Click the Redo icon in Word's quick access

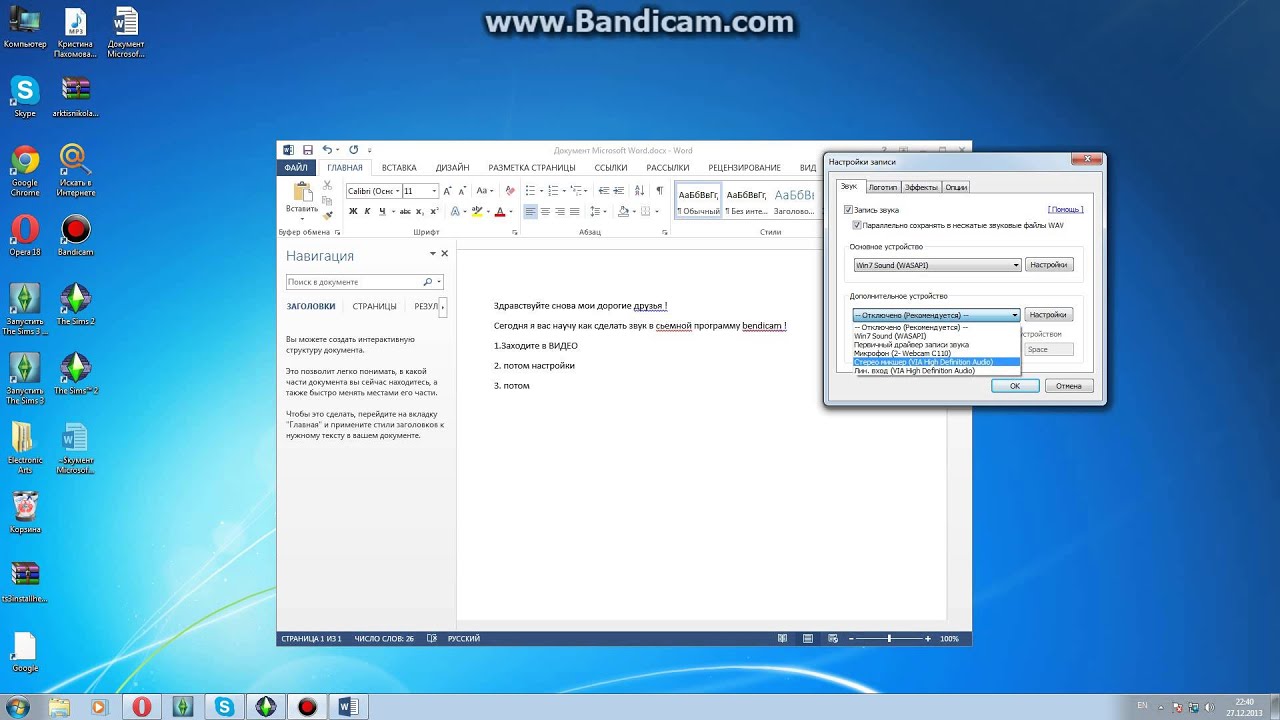point(353,150)
